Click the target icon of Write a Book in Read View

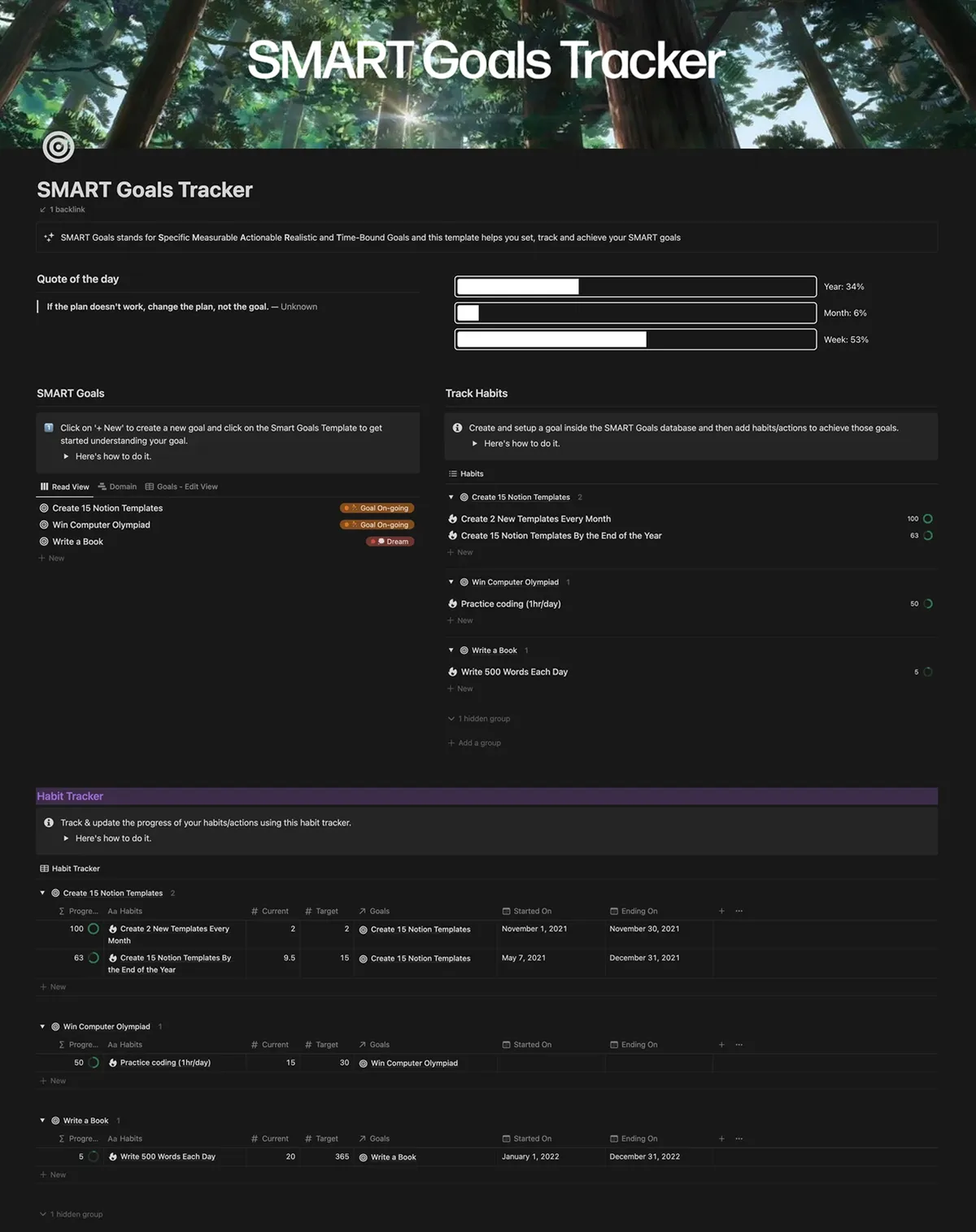click(x=44, y=542)
